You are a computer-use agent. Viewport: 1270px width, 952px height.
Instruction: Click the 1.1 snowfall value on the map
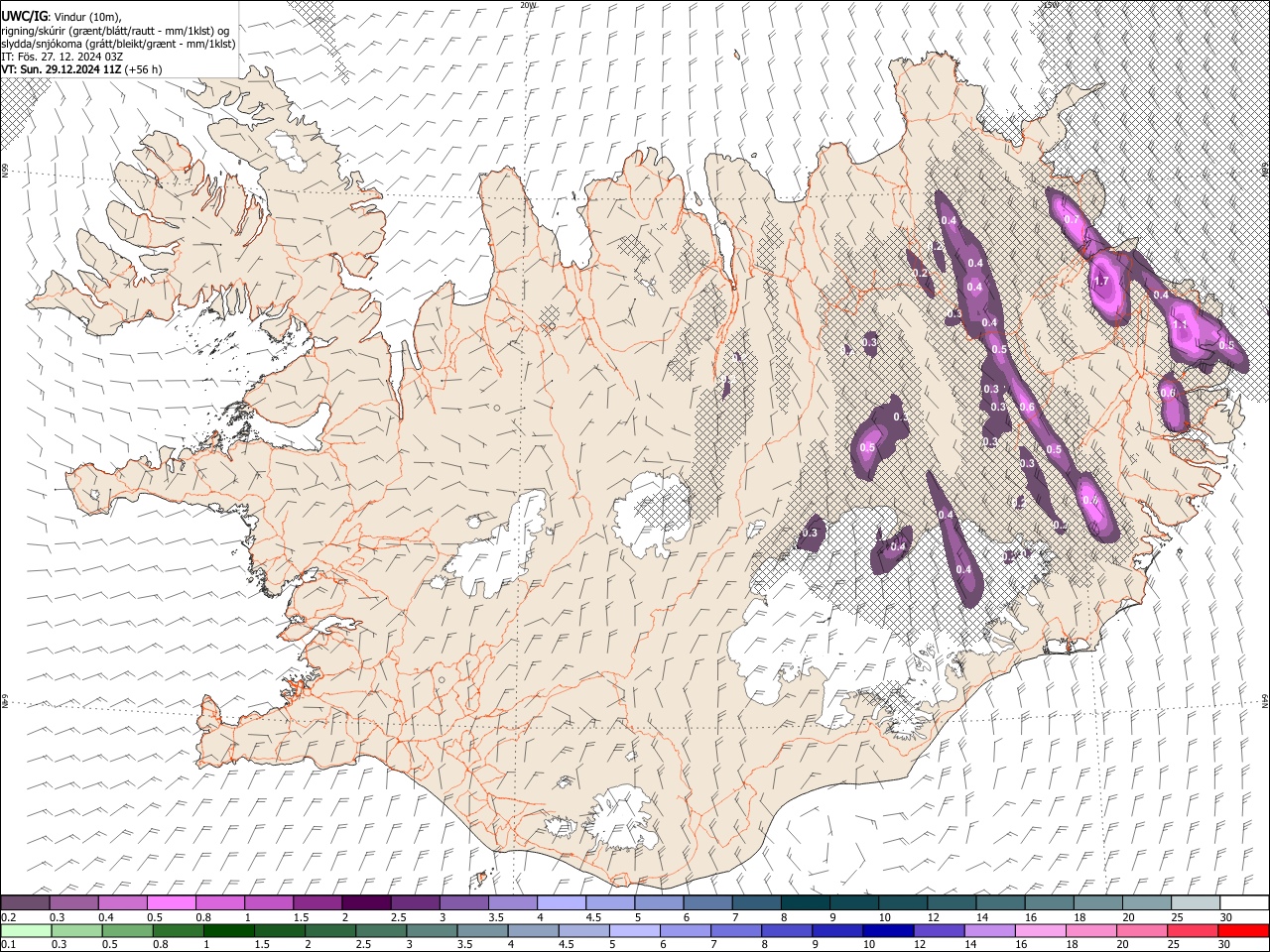pyautogui.click(x=1181, y=325)
